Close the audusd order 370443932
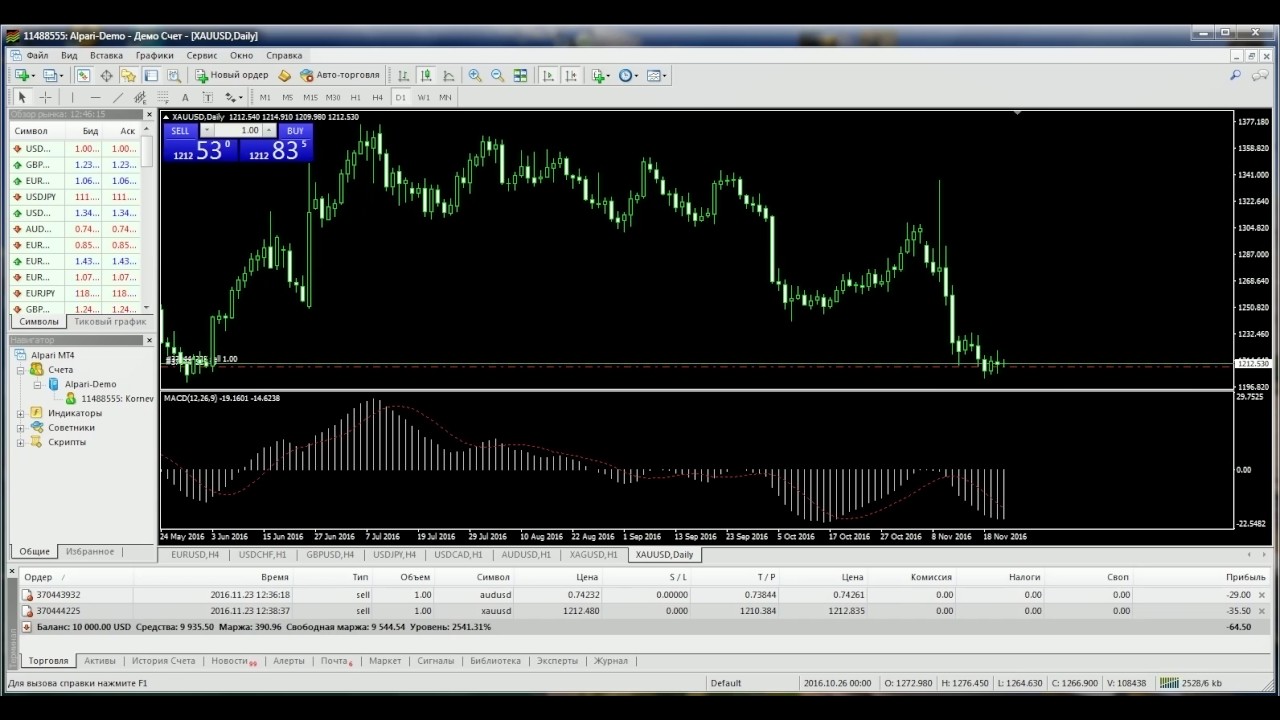The image size is (1280, 720). [x=1261, y=595]
